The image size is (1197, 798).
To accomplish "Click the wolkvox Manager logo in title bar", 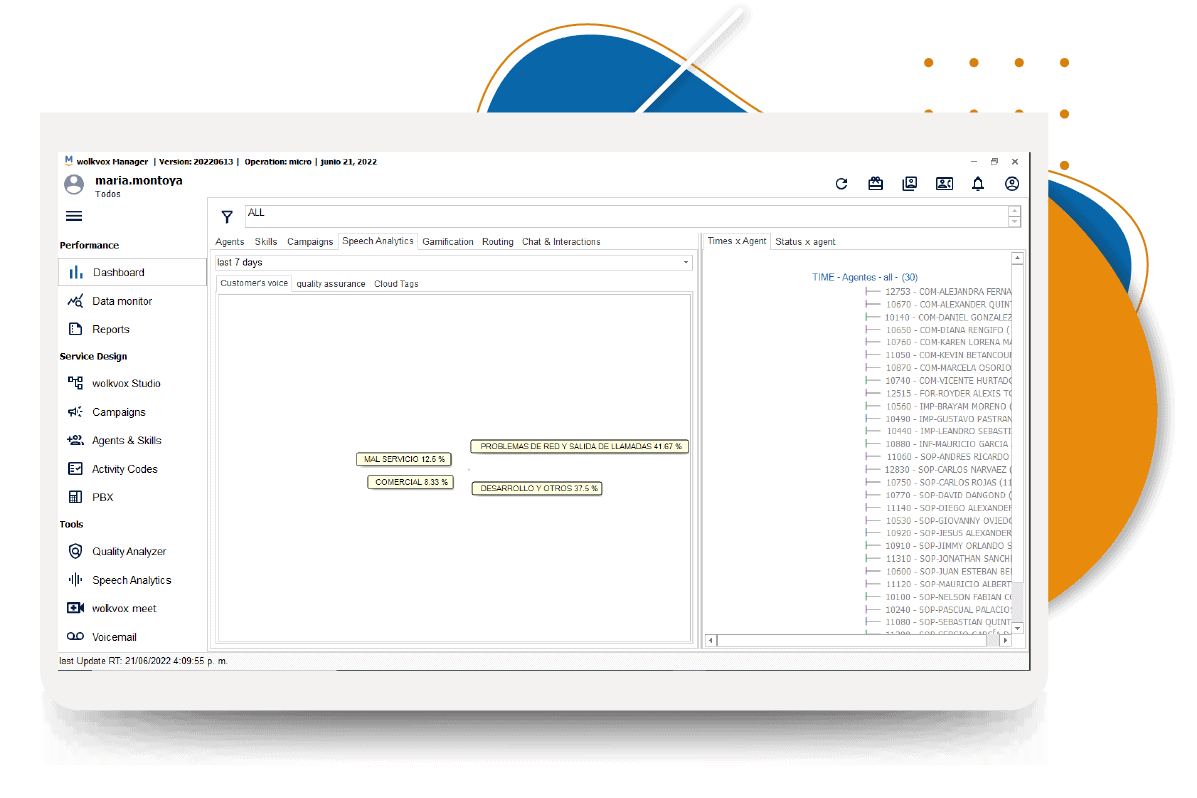I will (x=69, y=161).
